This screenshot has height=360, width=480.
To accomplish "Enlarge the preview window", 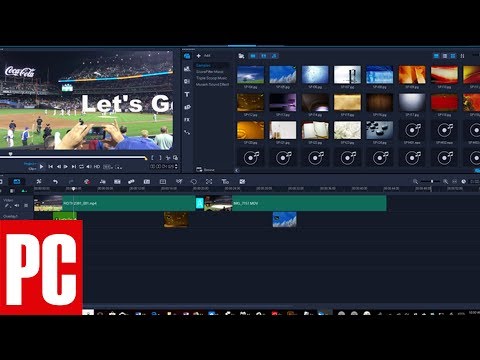I will (x=175, y=158).
